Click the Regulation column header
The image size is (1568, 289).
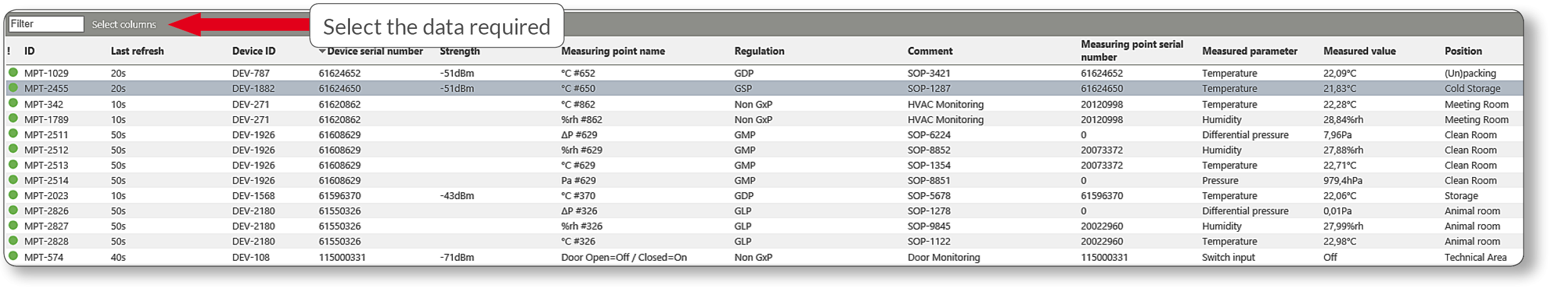point(759,51)
